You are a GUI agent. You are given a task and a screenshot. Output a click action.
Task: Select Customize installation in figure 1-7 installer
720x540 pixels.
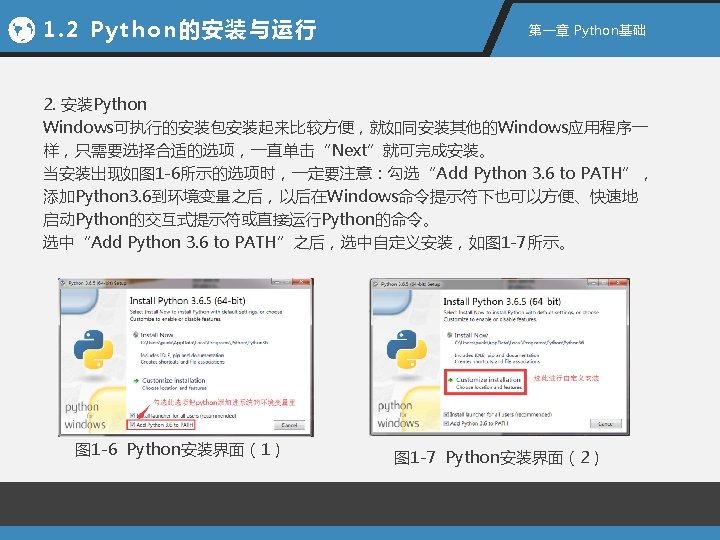pos(488,380)
